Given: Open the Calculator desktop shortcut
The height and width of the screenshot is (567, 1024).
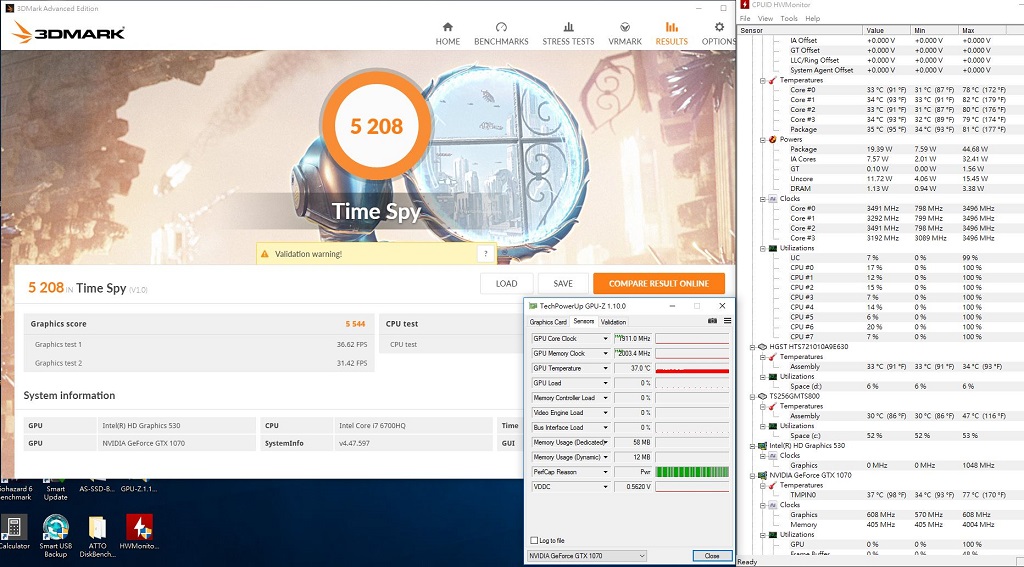Looking at the screenshot, I should pyautogui.click(x=14, y=532).
